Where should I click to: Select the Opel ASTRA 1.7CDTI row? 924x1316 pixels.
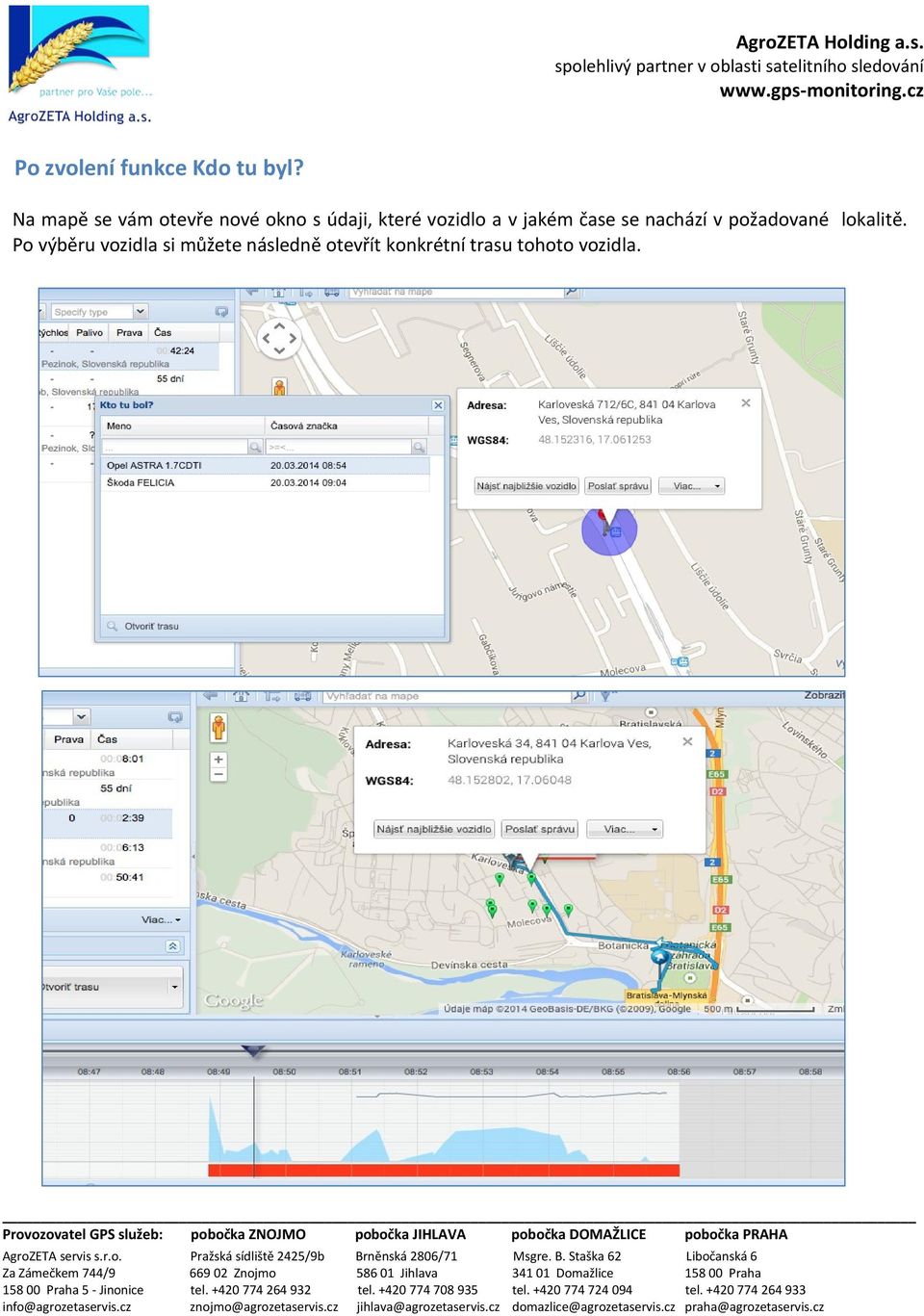[x=266, y=466]
